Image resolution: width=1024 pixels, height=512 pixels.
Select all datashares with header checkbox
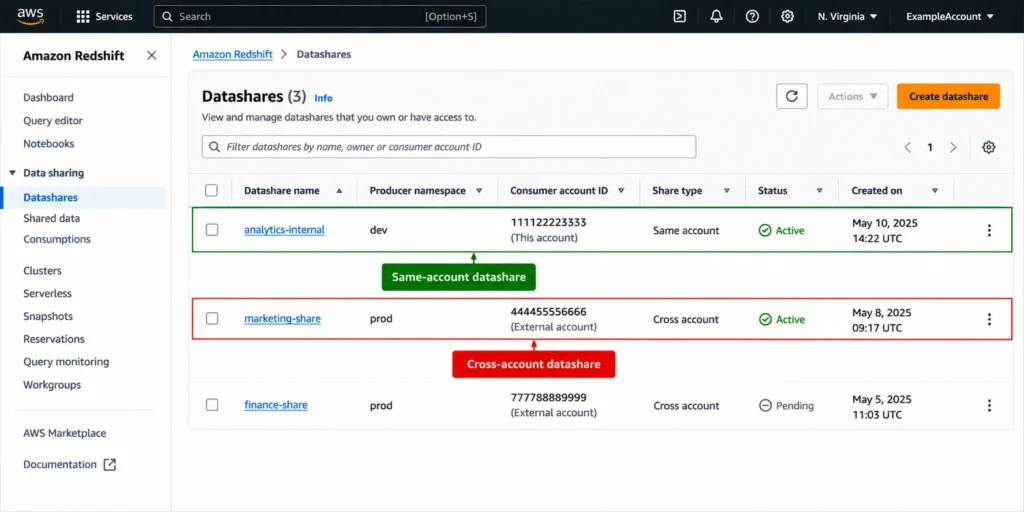pyautogui.click(x=211, y=190)
